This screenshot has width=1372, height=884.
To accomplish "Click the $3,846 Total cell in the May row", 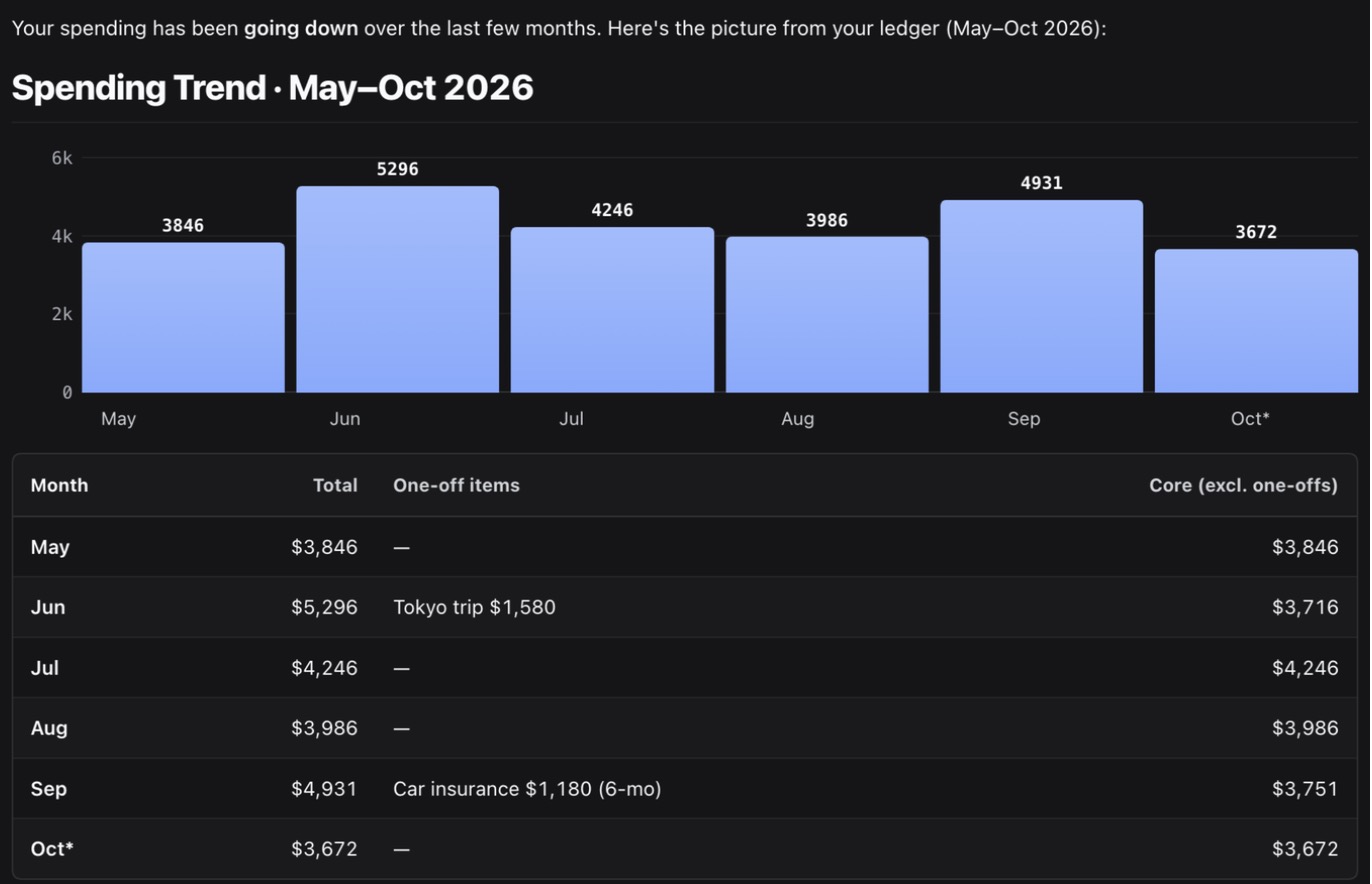I will coord(324,547).
